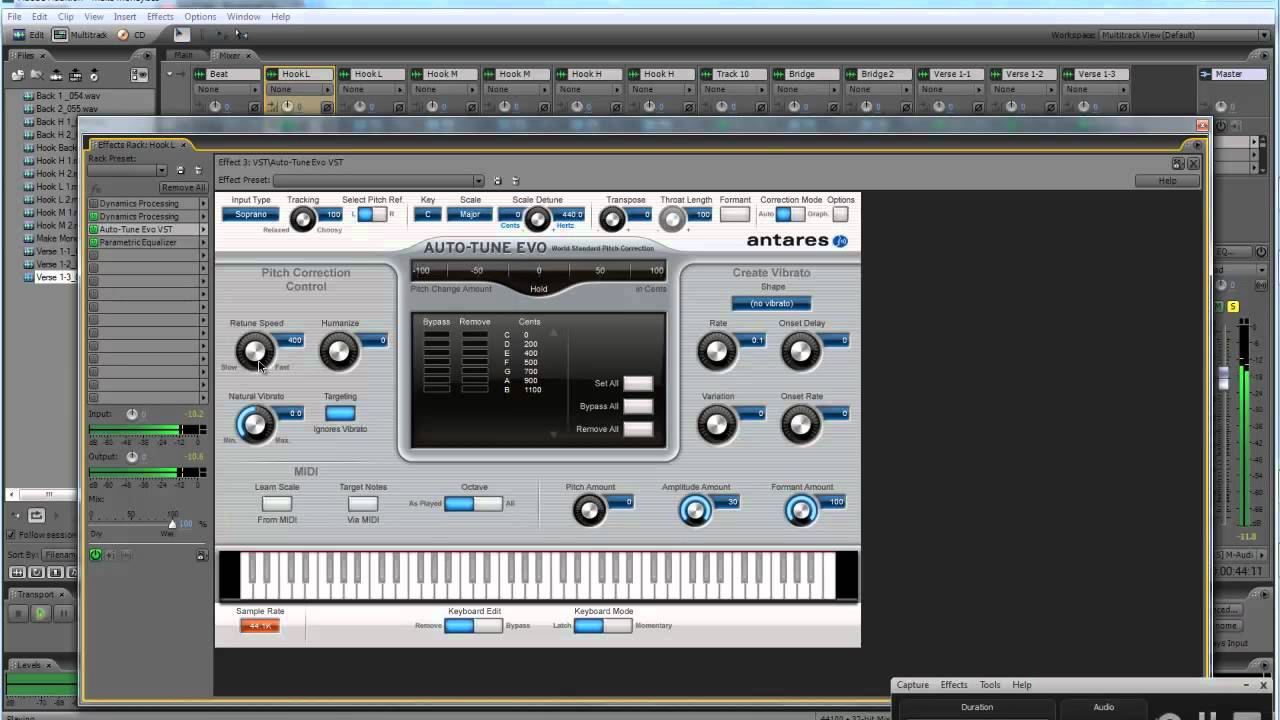
Task: Click the Help button in effect window
Action: 1167,181
